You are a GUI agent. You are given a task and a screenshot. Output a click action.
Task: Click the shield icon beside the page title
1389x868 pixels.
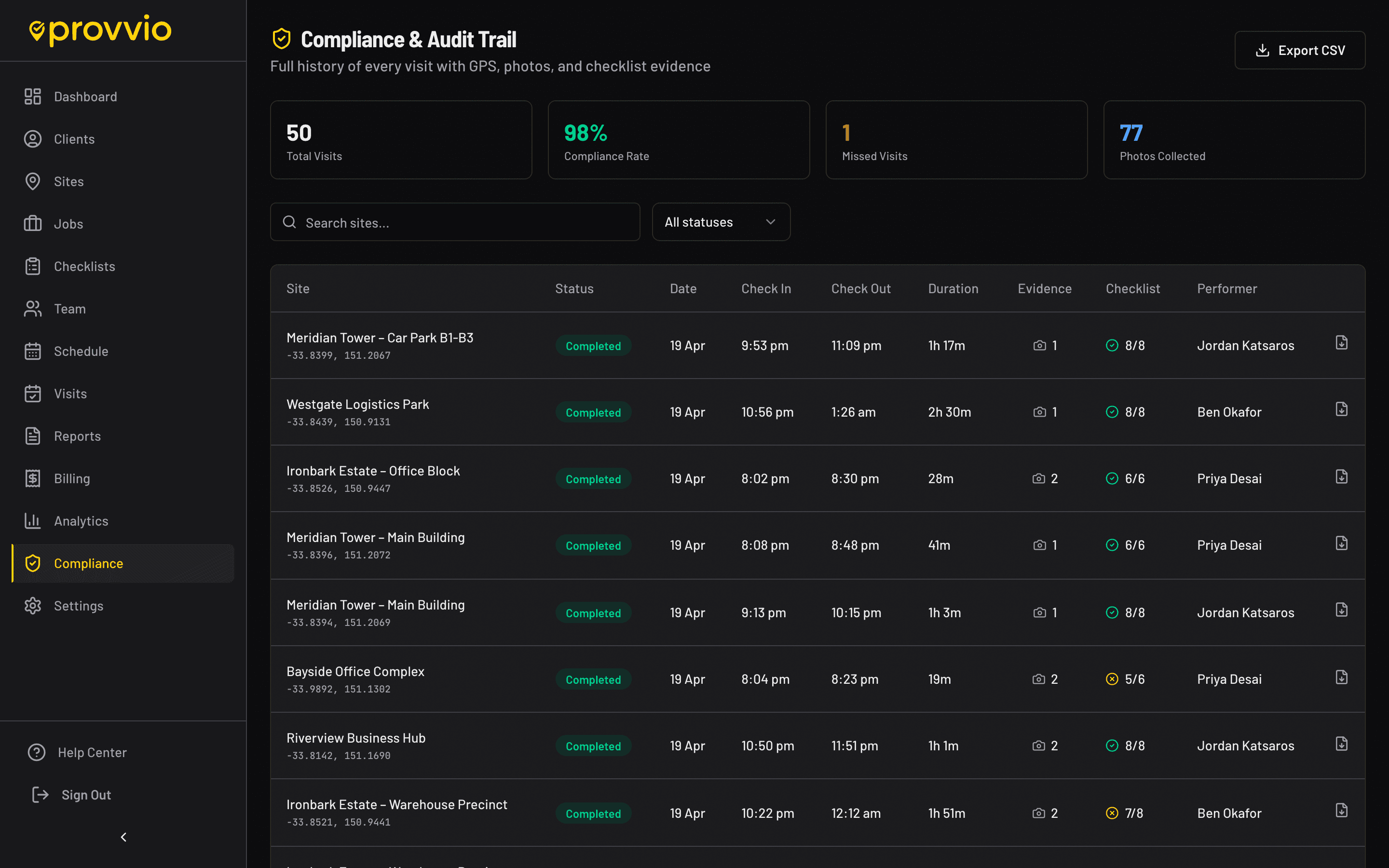click(x=281, y=39)
